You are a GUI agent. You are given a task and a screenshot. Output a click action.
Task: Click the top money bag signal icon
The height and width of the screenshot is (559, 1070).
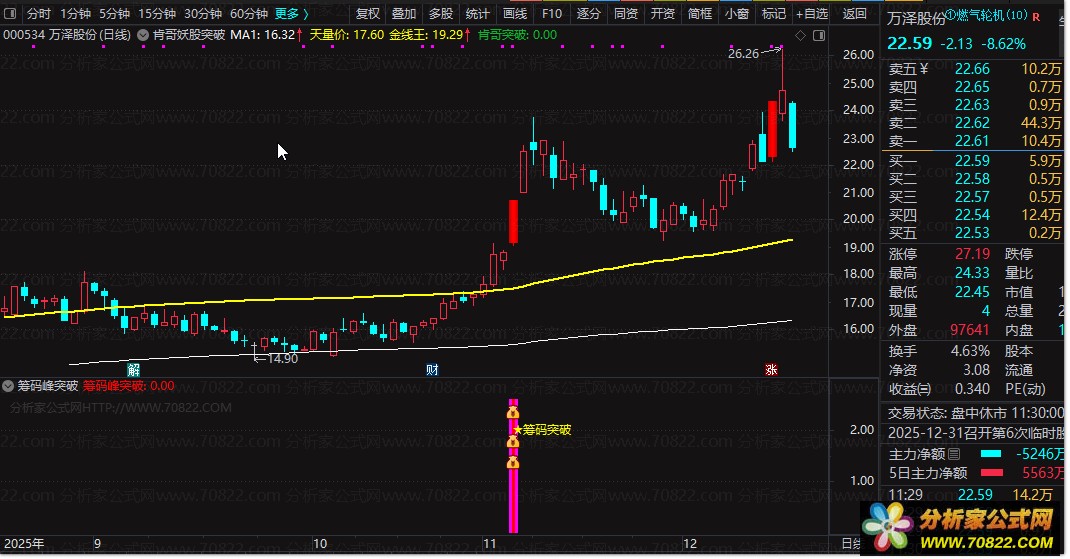pyautogui.click(x=513, y=412)
